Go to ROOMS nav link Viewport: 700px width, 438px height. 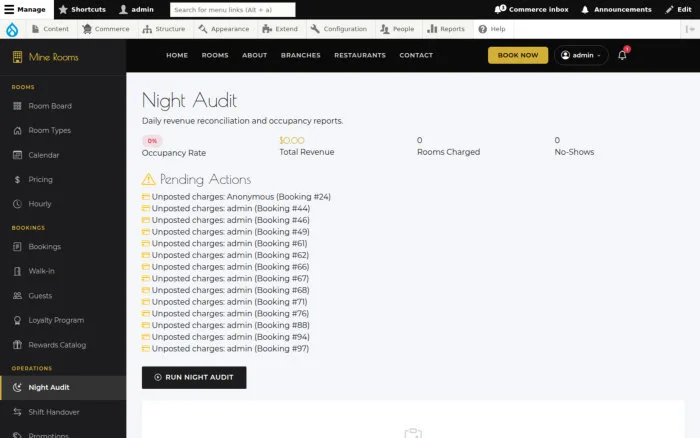pos(215,55)
